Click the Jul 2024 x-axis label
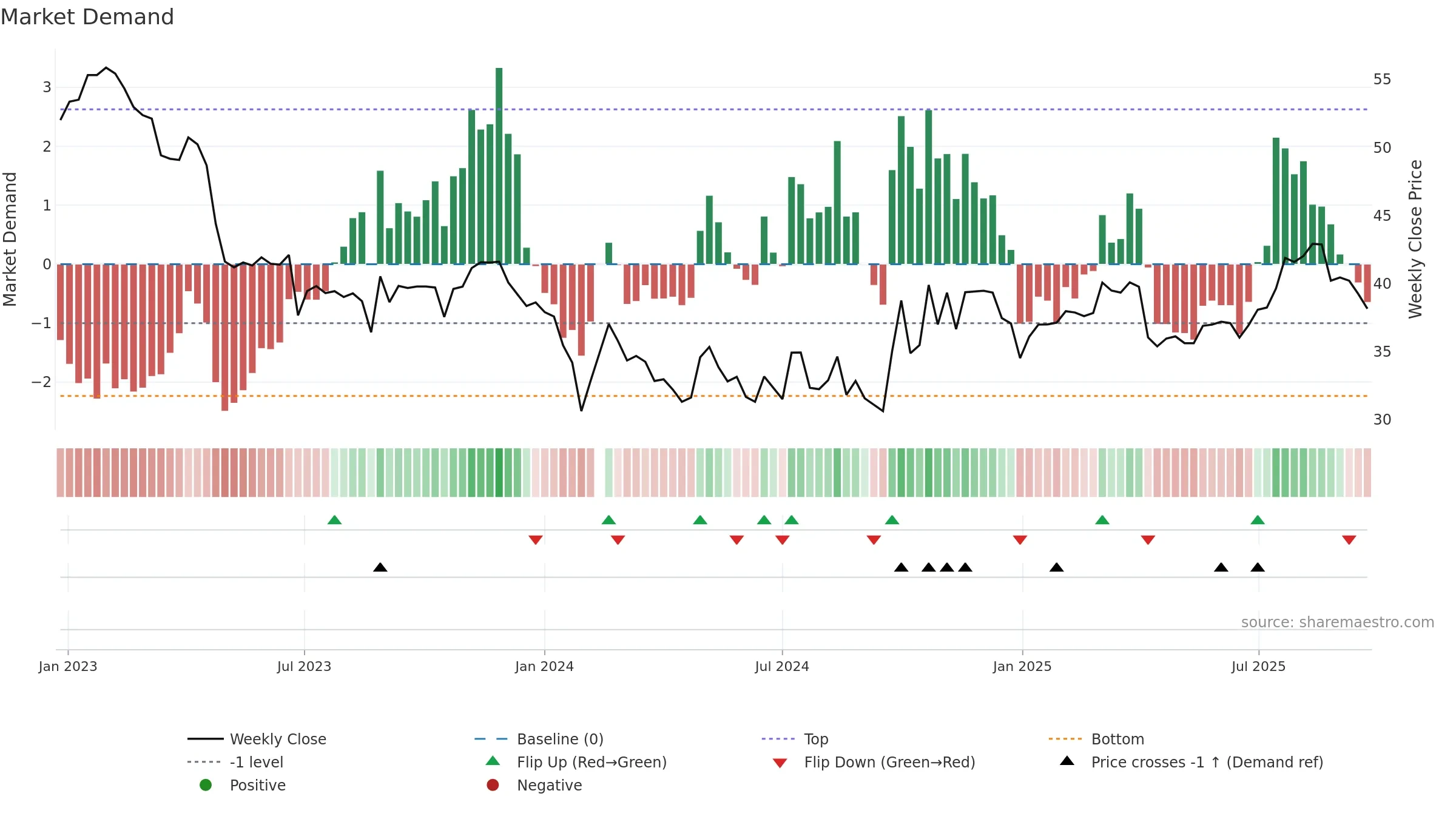 click(x=782, y=666)
